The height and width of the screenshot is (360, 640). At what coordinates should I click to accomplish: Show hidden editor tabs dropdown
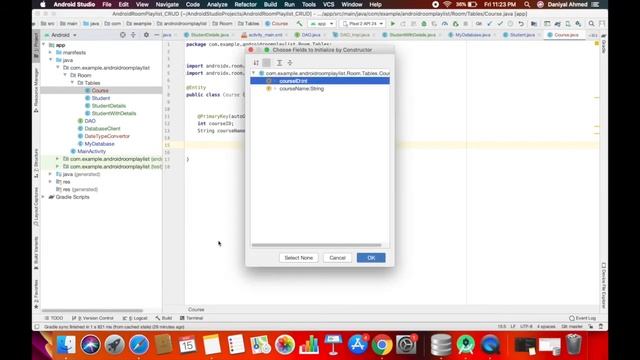click(593, 35)
